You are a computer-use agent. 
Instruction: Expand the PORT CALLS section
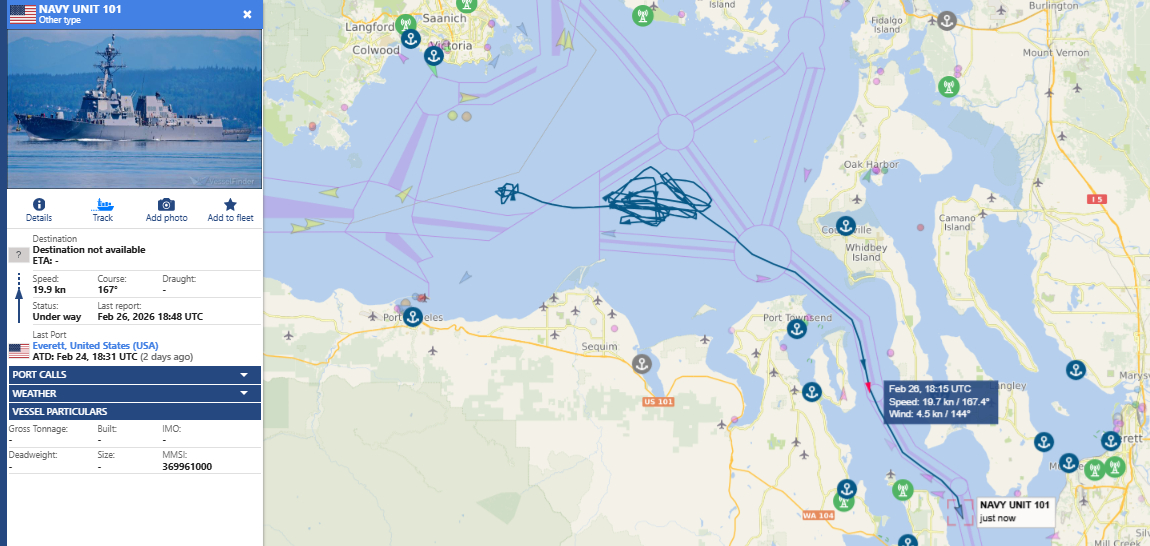click(x=134, y=374)
